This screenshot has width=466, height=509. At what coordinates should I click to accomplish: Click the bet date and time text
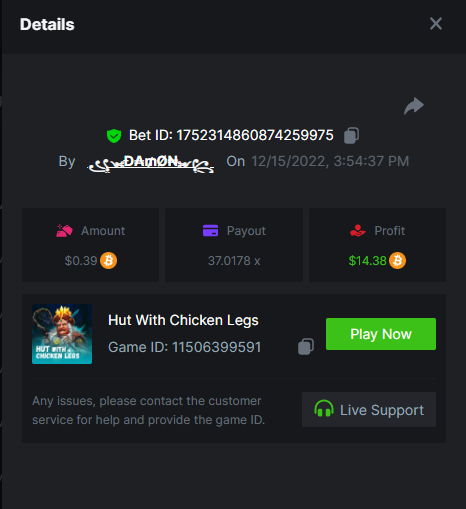(x=330, y=161)
